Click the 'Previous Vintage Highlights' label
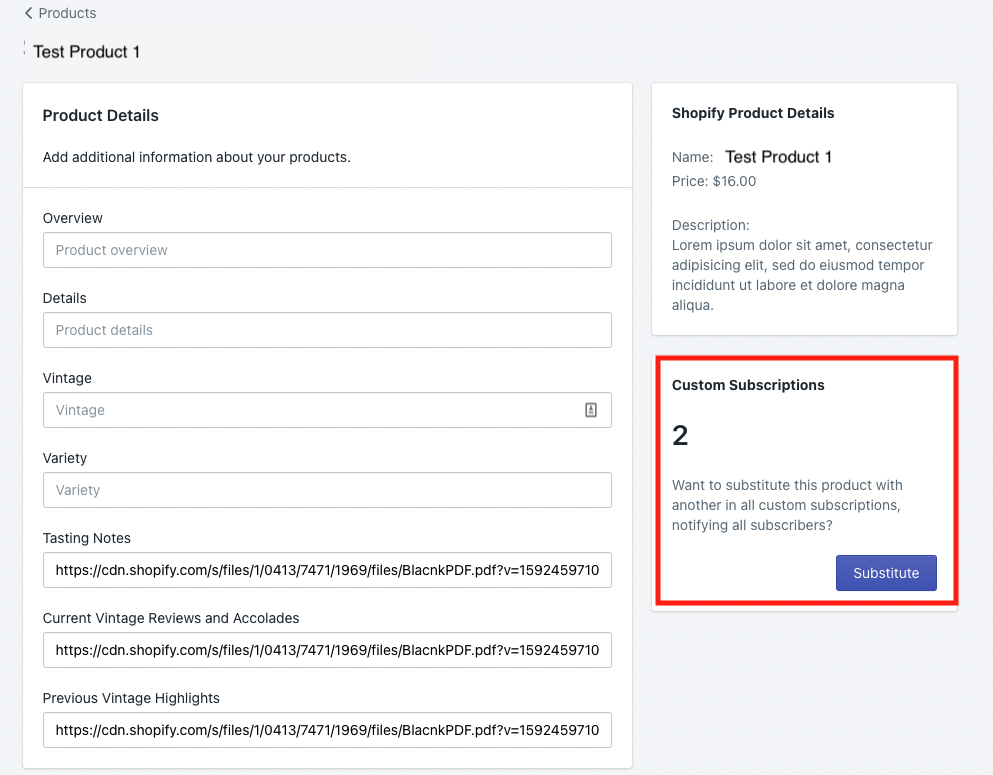Viewport: 993px width, 775px height. click(131, 698)
